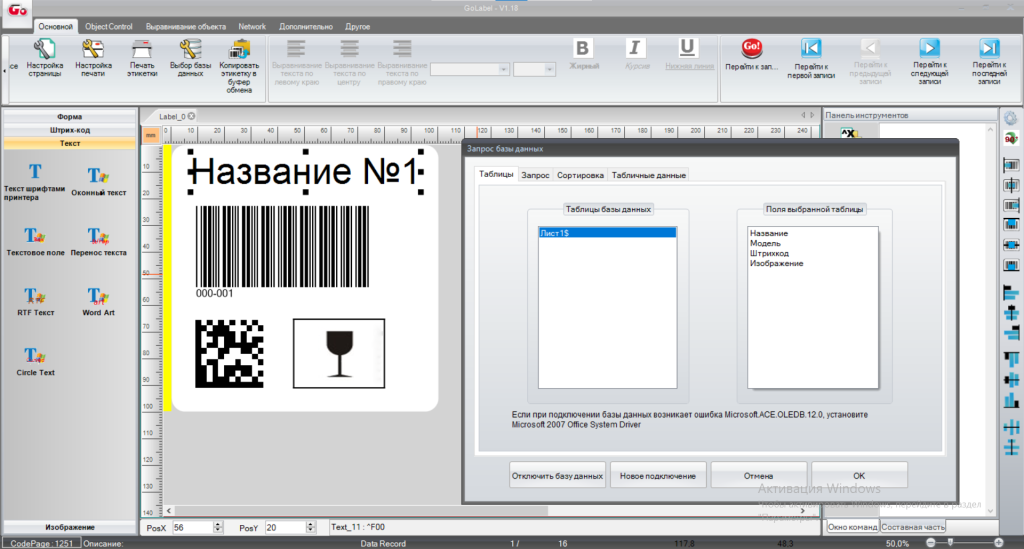Confirm the database query dialog with OK

point(859,476)
